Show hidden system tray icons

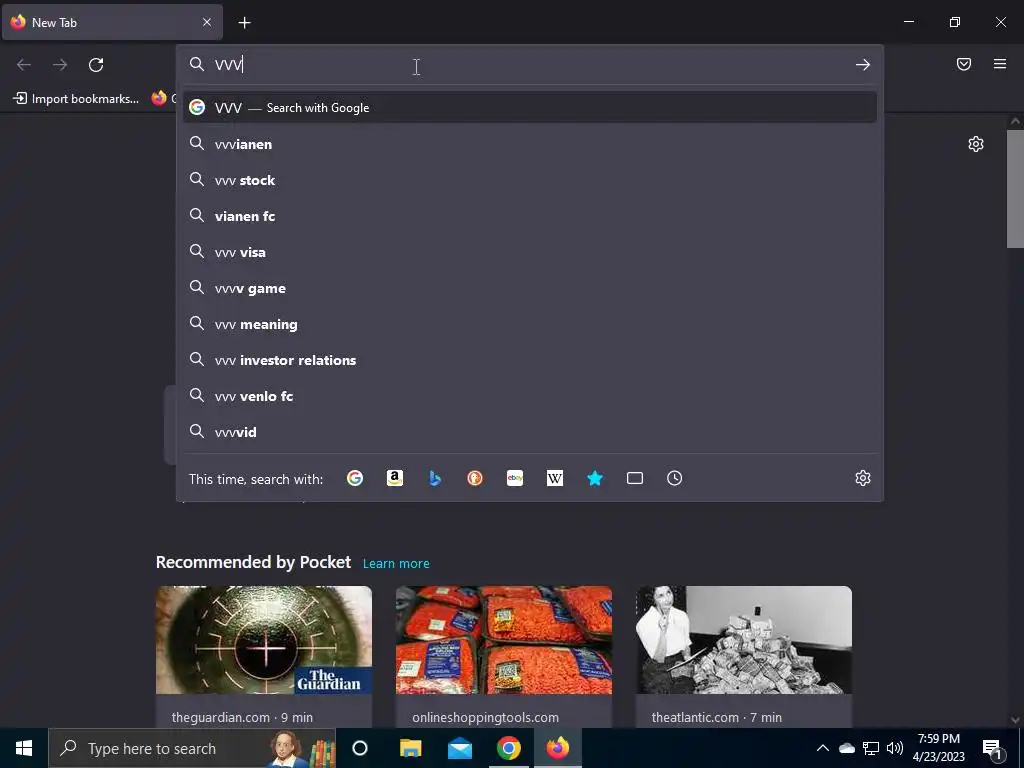coord(823,748)
